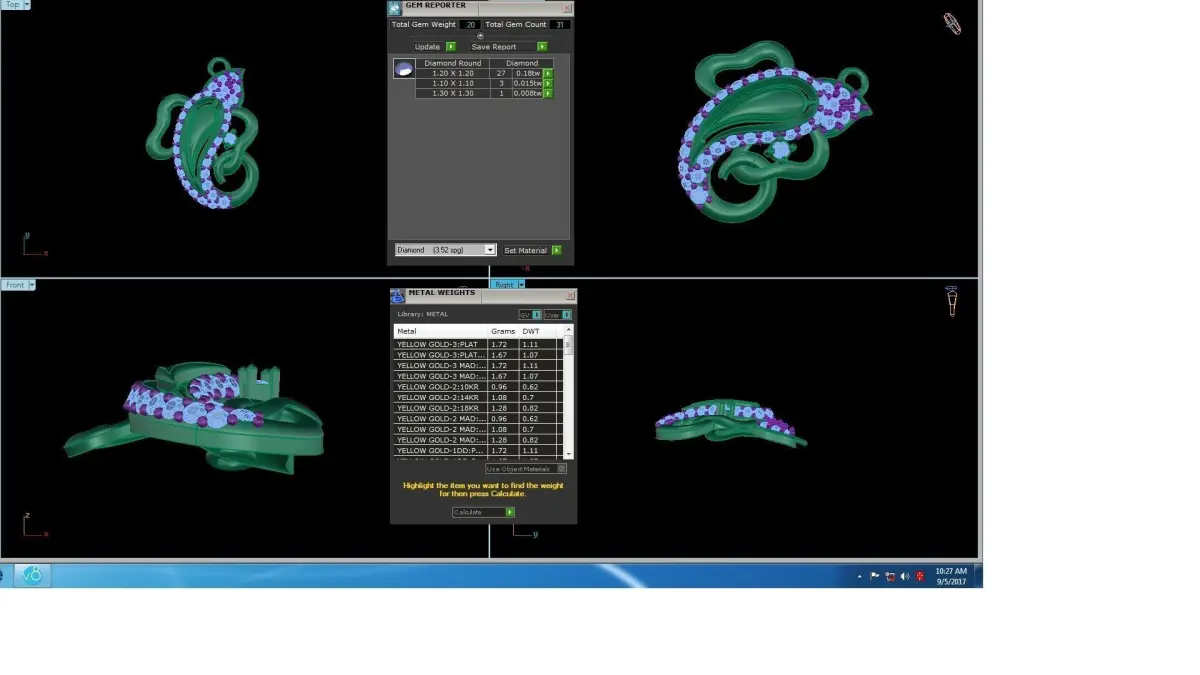Viewport: 1200px width, 675px height.
Task: Click the figure icon in Right viewport corner
Action: click(952, 301)
